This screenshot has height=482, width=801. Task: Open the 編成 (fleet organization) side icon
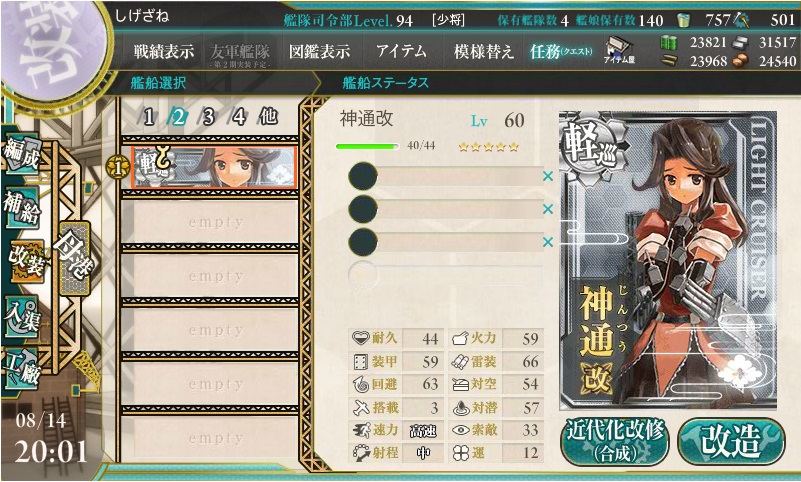[21, 154]
